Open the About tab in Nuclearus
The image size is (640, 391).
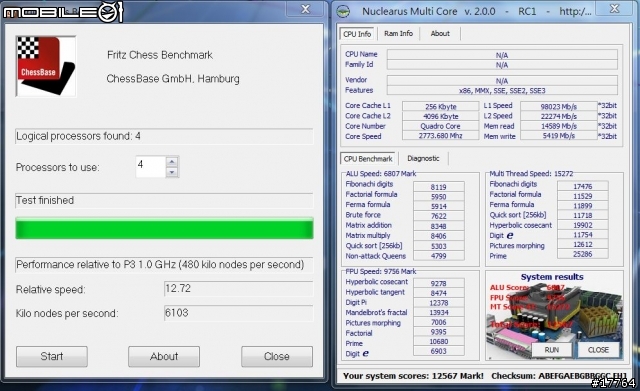440,33
